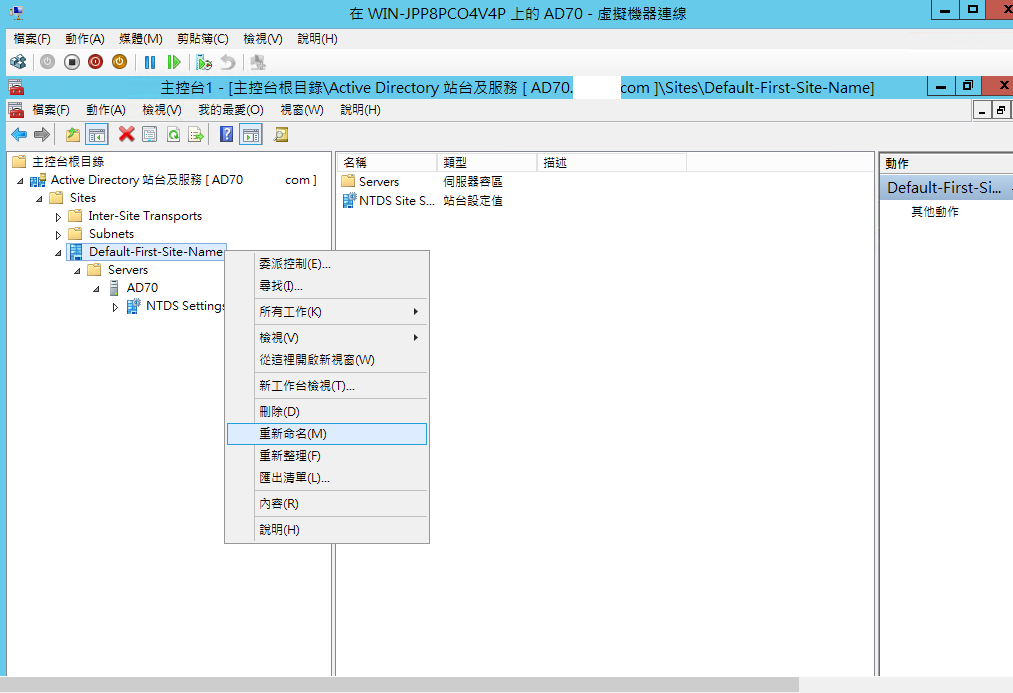Screen dimensions: 1013x693
Task: Click the horizontal scrollbar at the bottom of the VM window
Action: 399,685
